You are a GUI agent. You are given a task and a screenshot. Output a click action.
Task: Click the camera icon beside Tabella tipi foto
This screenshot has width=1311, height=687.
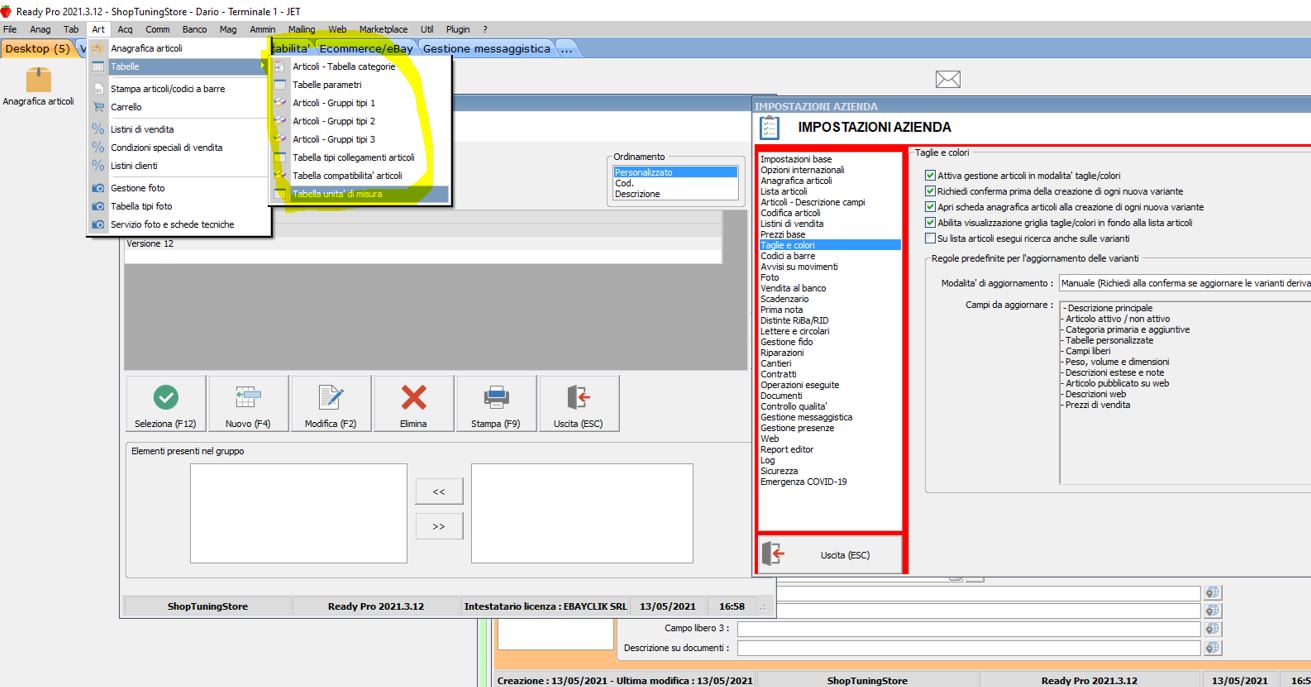[x=98, y=206]
